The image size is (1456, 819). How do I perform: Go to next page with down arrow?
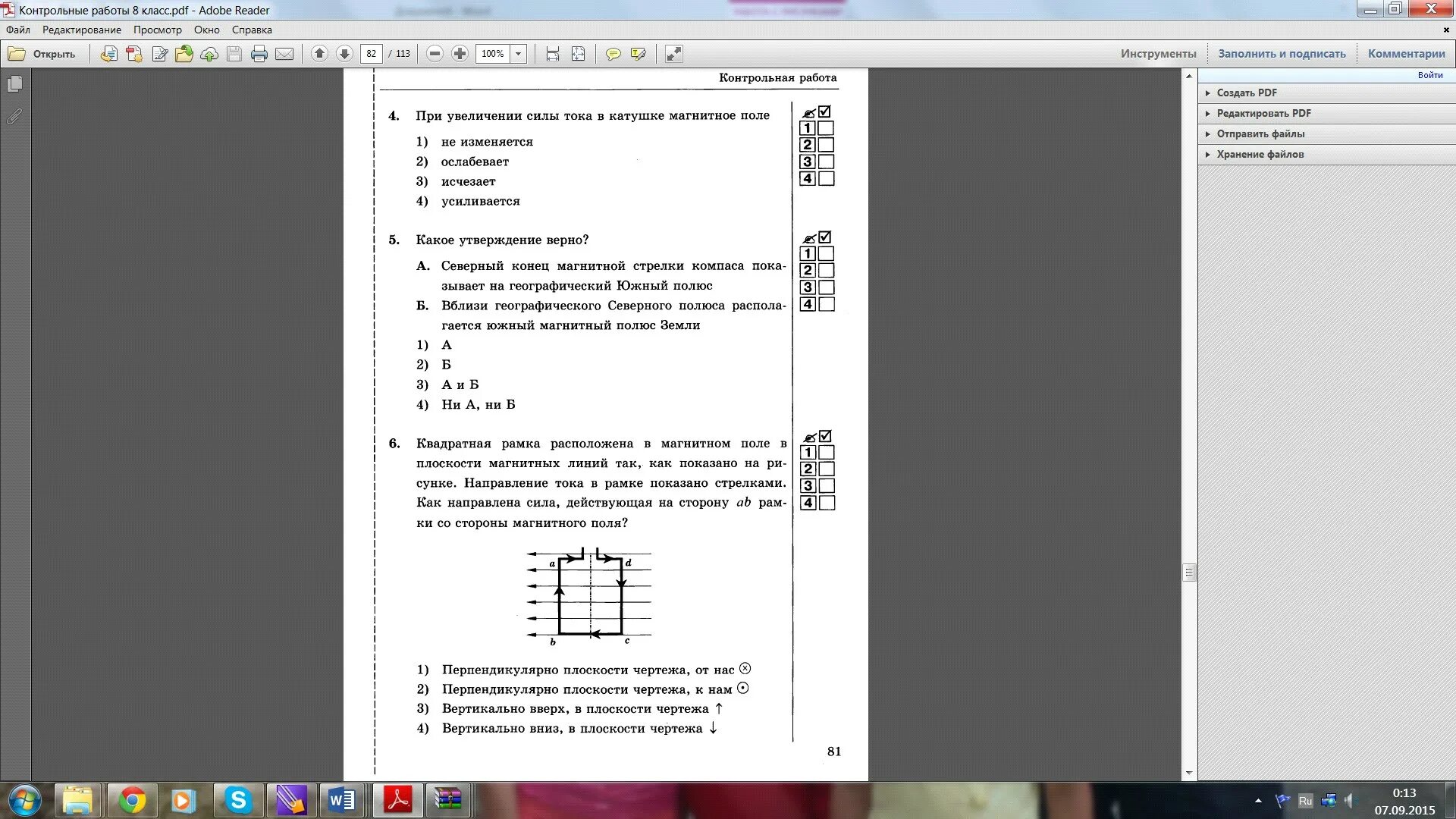click(x=344, y=54)
